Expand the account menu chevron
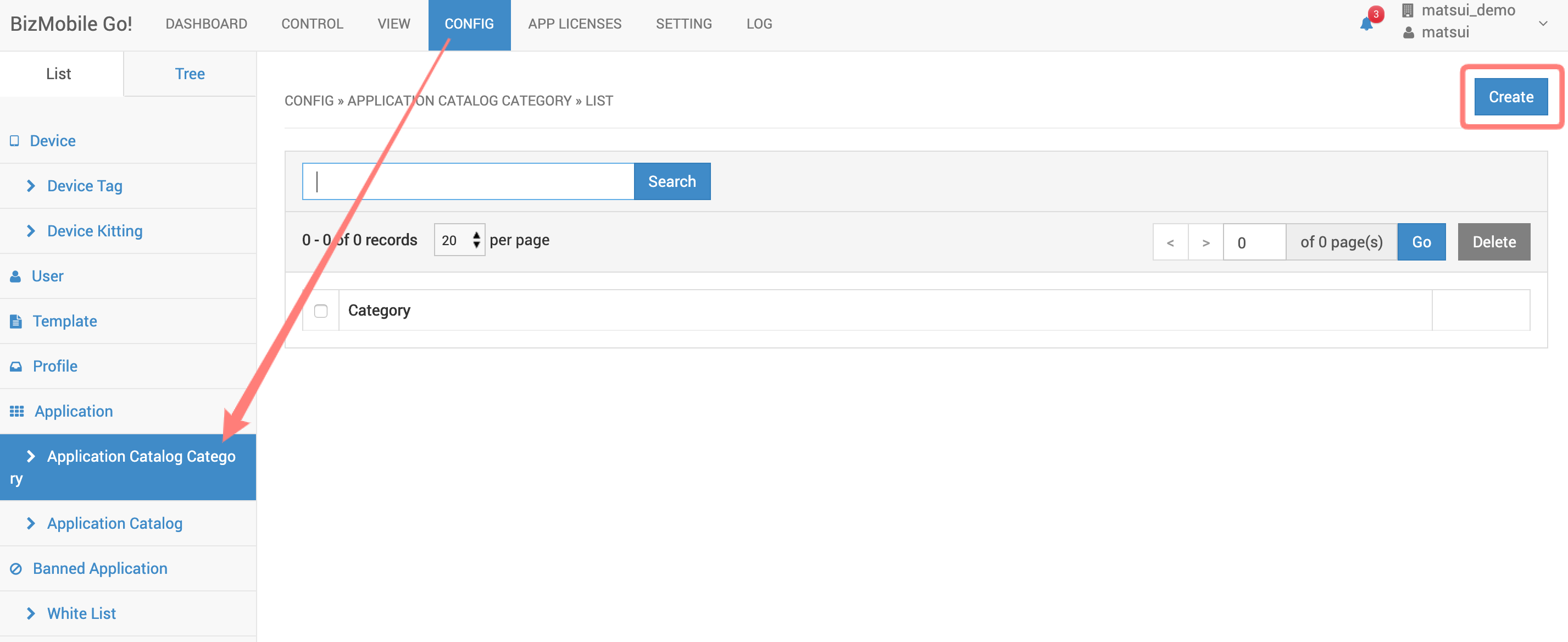Viewport: 1568px width, 642px height. 1542,24
